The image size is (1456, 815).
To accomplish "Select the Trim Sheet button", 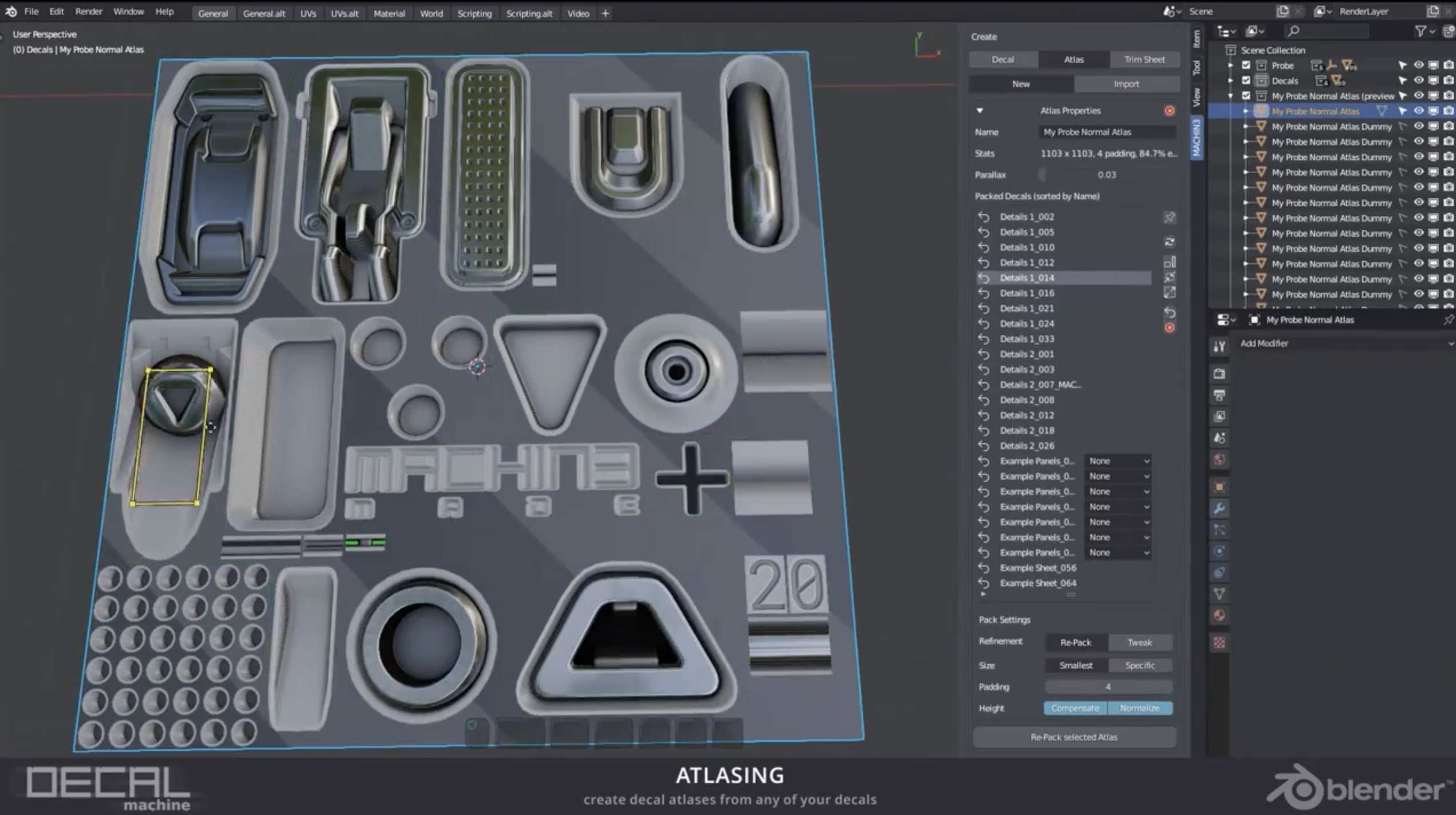I will (x=1144, y=60).
